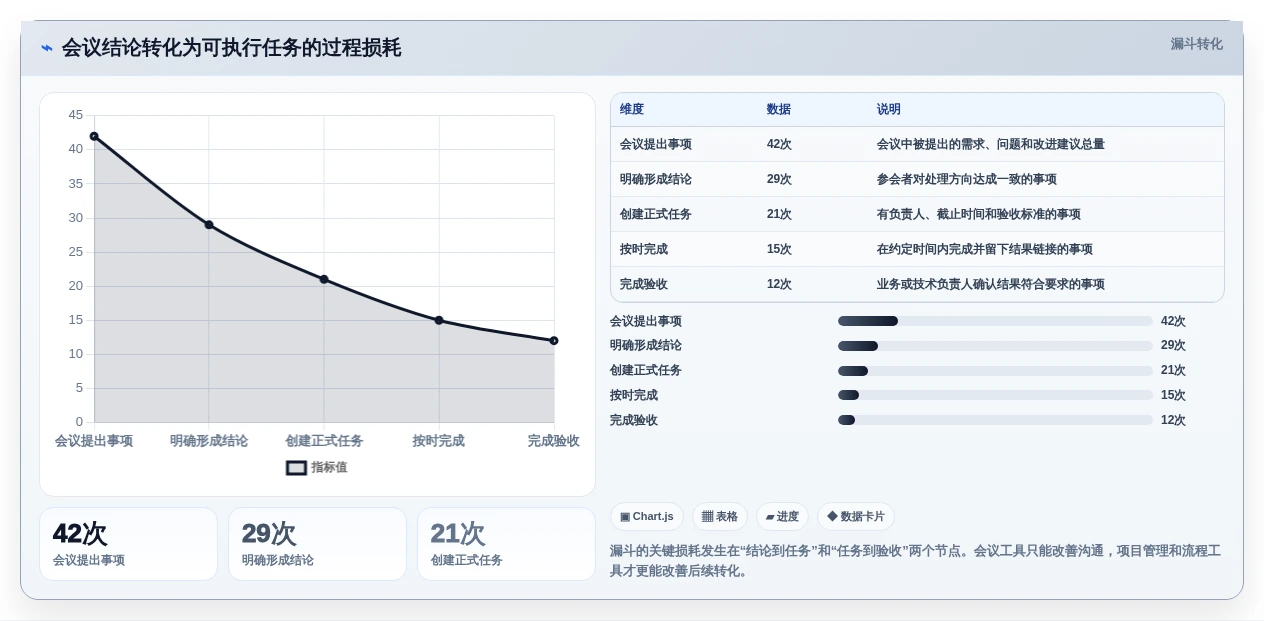Click table value 12次
This screenshot has width=1264, height=621.
[x=779, y=284]
